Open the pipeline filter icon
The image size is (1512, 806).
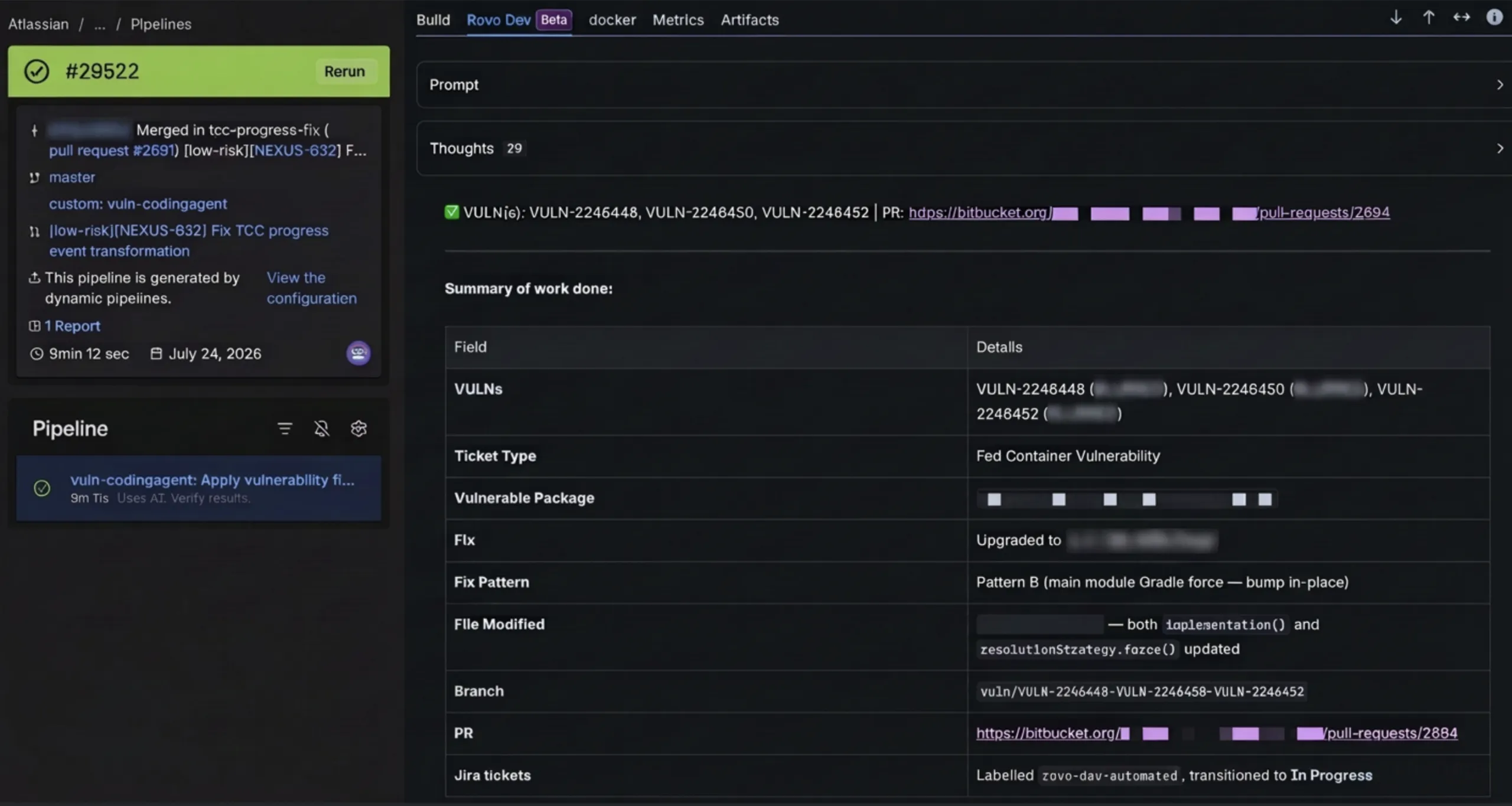pos(285,429)
